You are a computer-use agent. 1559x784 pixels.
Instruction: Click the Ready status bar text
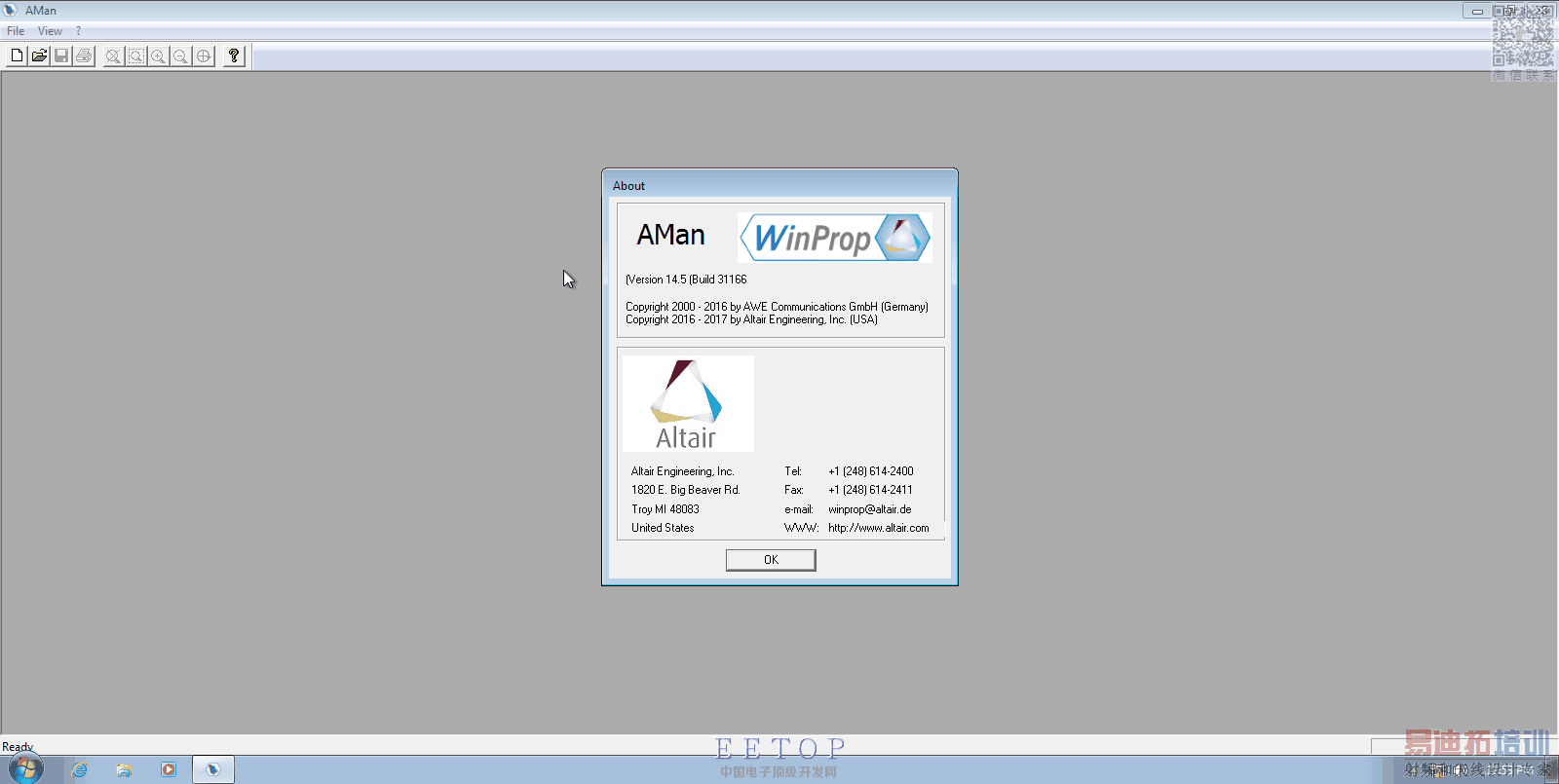(x=18, y=747)
